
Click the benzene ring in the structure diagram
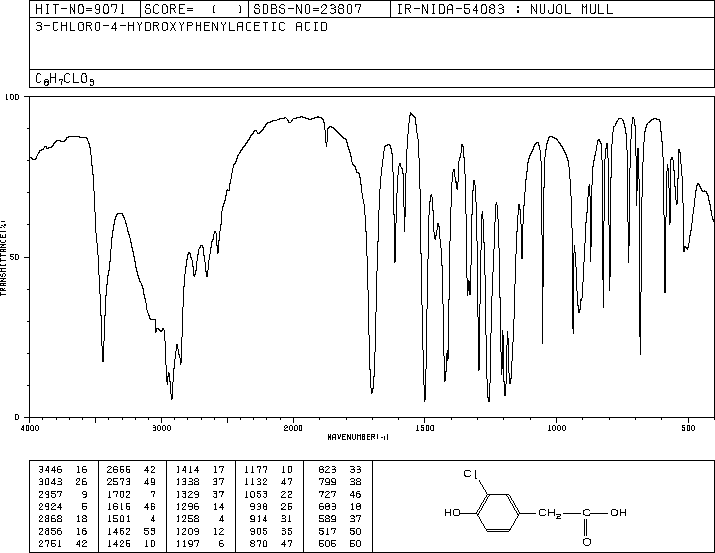coord(498,513)
